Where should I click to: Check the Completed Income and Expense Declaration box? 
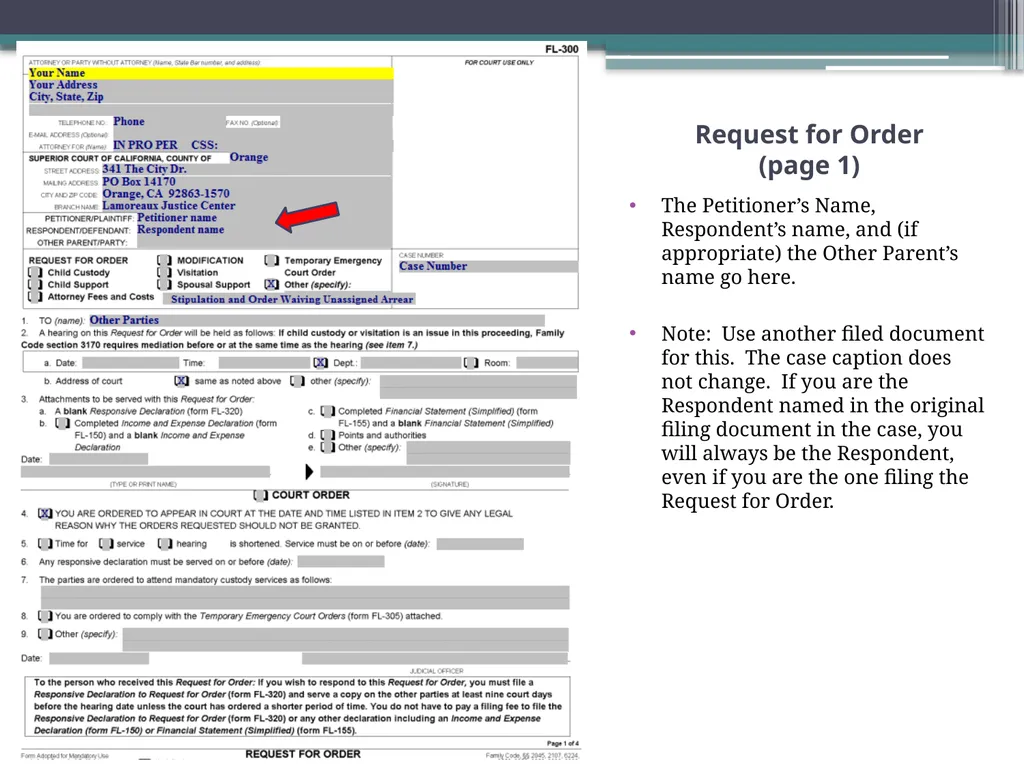63,423
